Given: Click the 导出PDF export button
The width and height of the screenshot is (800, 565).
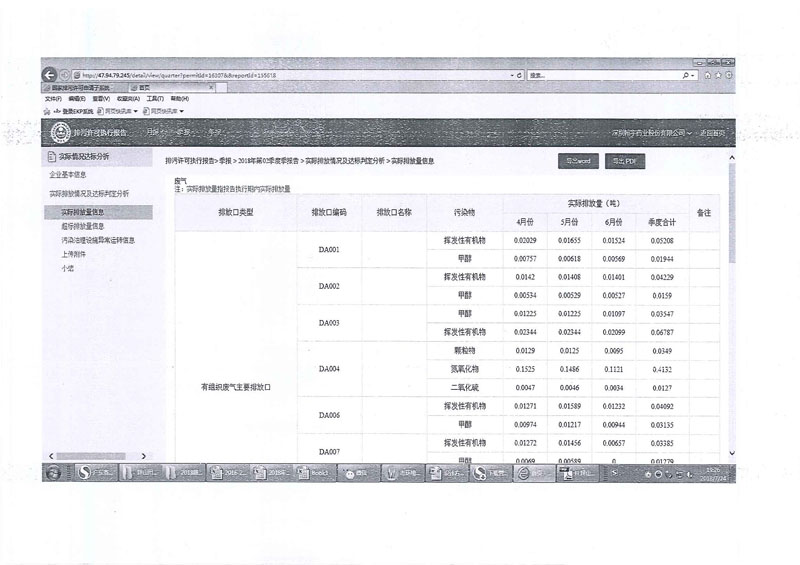Looking at the screenshot, I should [630, 160].
